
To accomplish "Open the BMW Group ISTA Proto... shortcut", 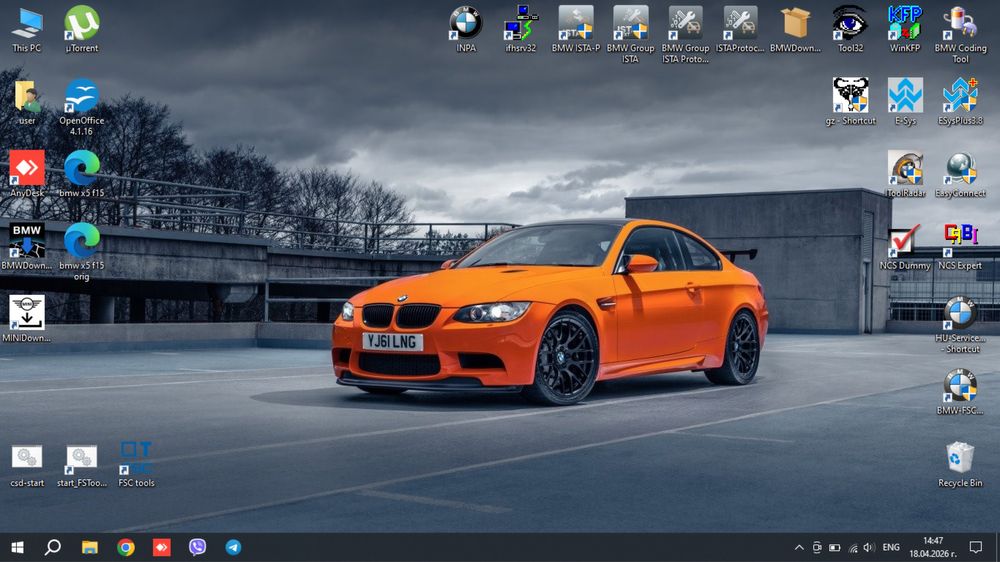I will (685, 34).
